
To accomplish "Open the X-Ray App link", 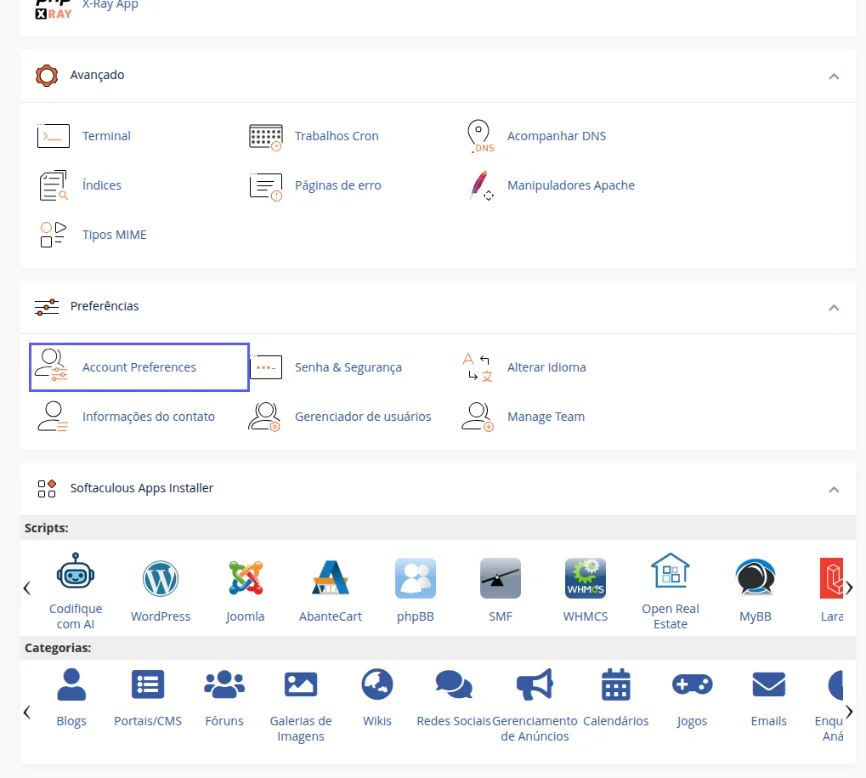I will click(x=110, y=4).
